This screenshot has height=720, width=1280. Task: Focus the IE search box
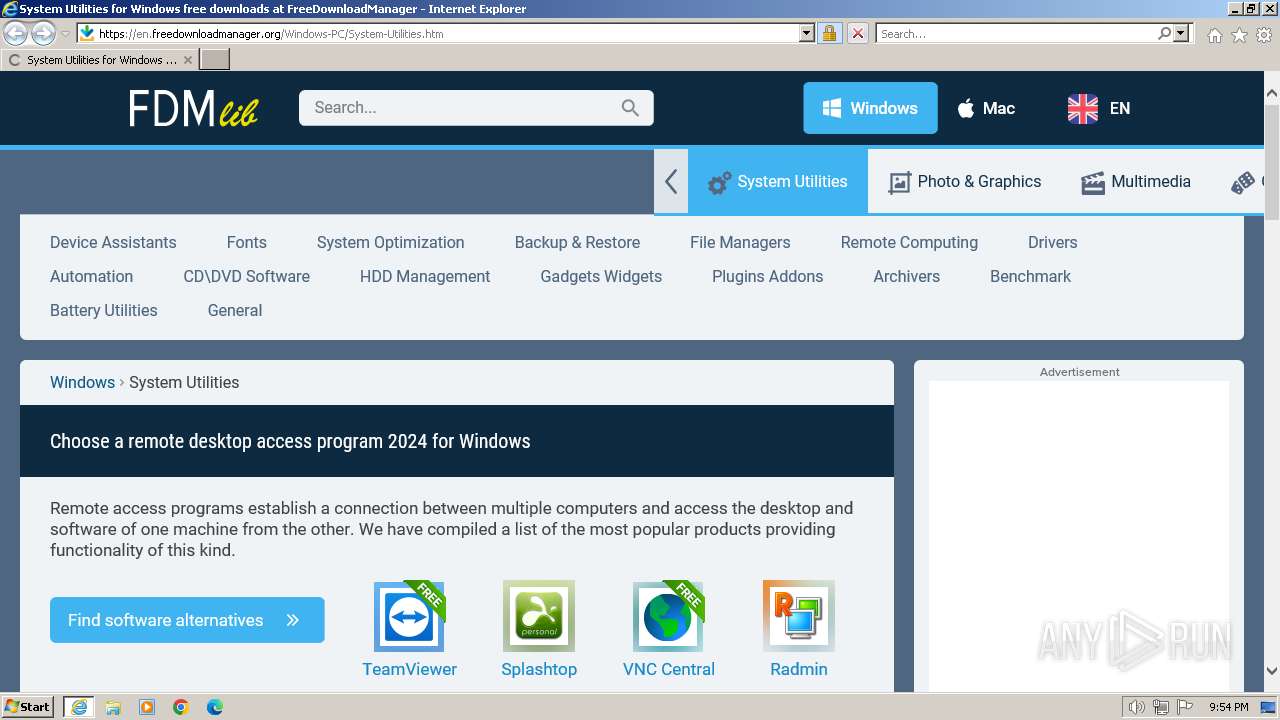point(1016,33)
